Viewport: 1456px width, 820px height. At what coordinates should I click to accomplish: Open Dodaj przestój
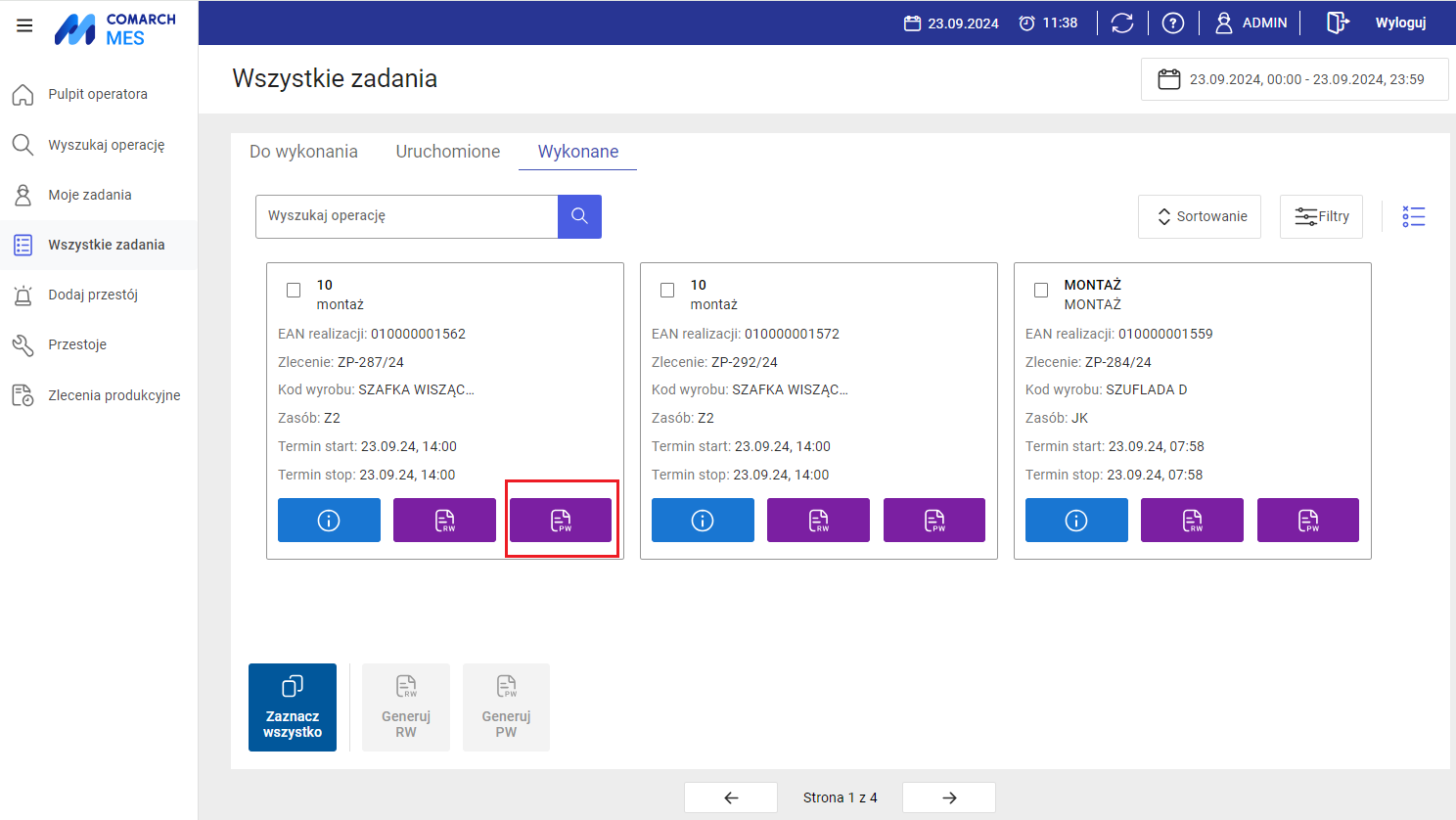(99, 295)
